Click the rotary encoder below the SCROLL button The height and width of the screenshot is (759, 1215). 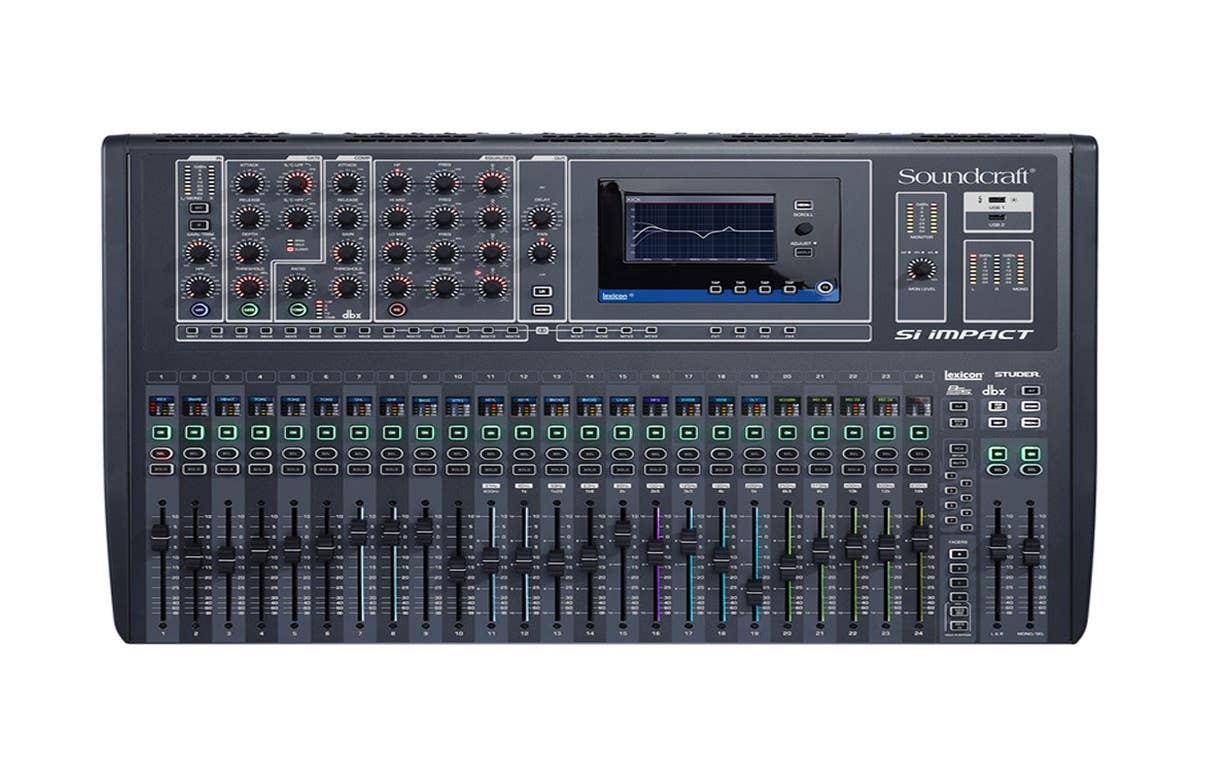click(804, 229)
